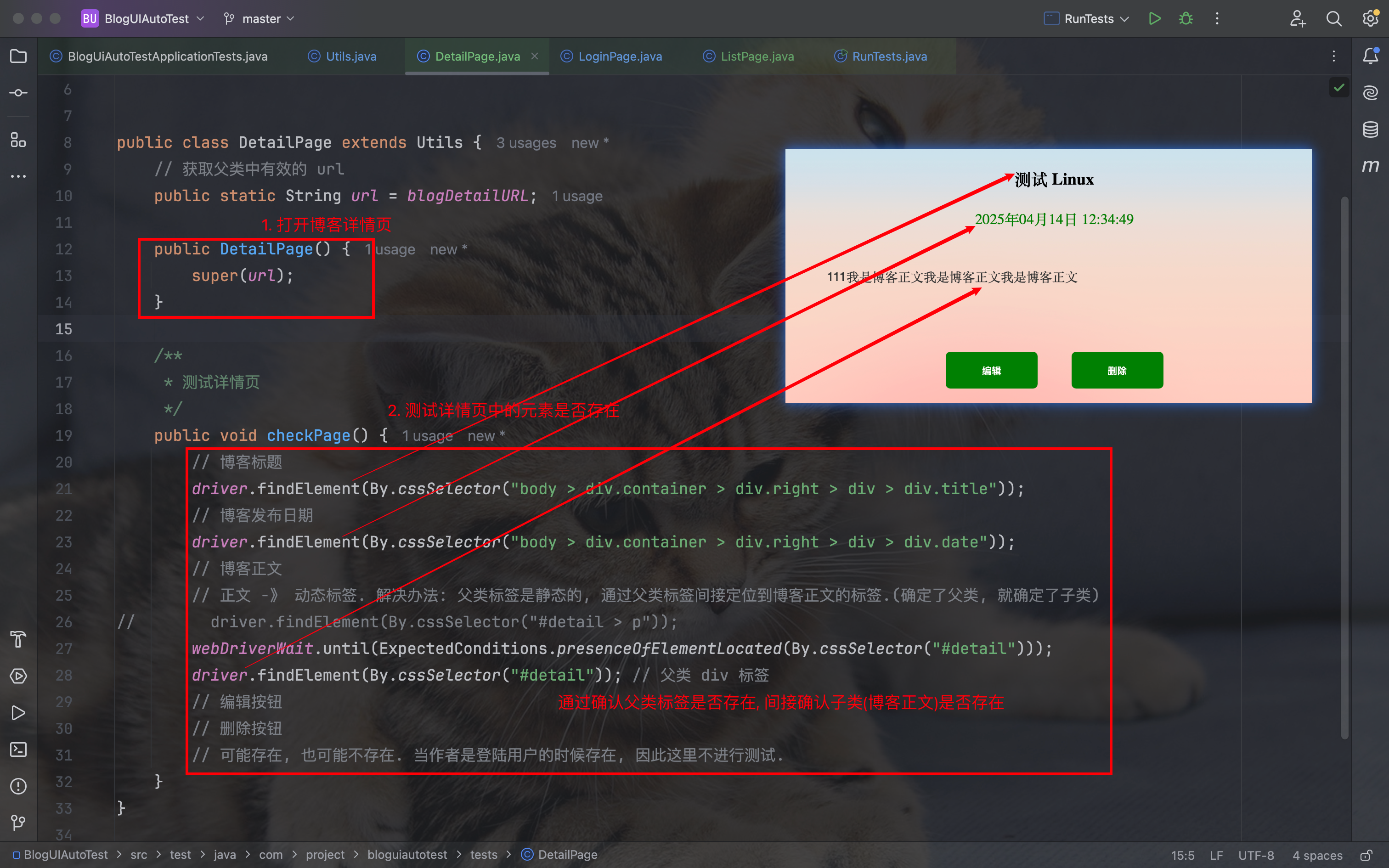The image size is (1389, 868).
Task: Switch to the LoginPage.java tab
Action: click(x=619, y=56)
